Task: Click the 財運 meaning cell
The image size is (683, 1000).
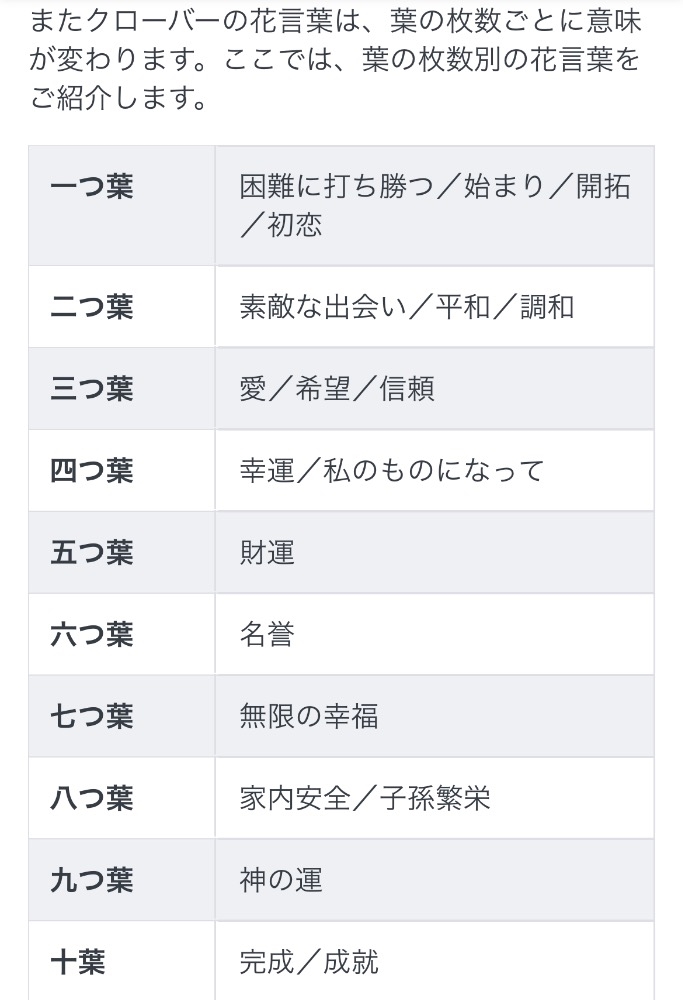Action: point(434,552)
